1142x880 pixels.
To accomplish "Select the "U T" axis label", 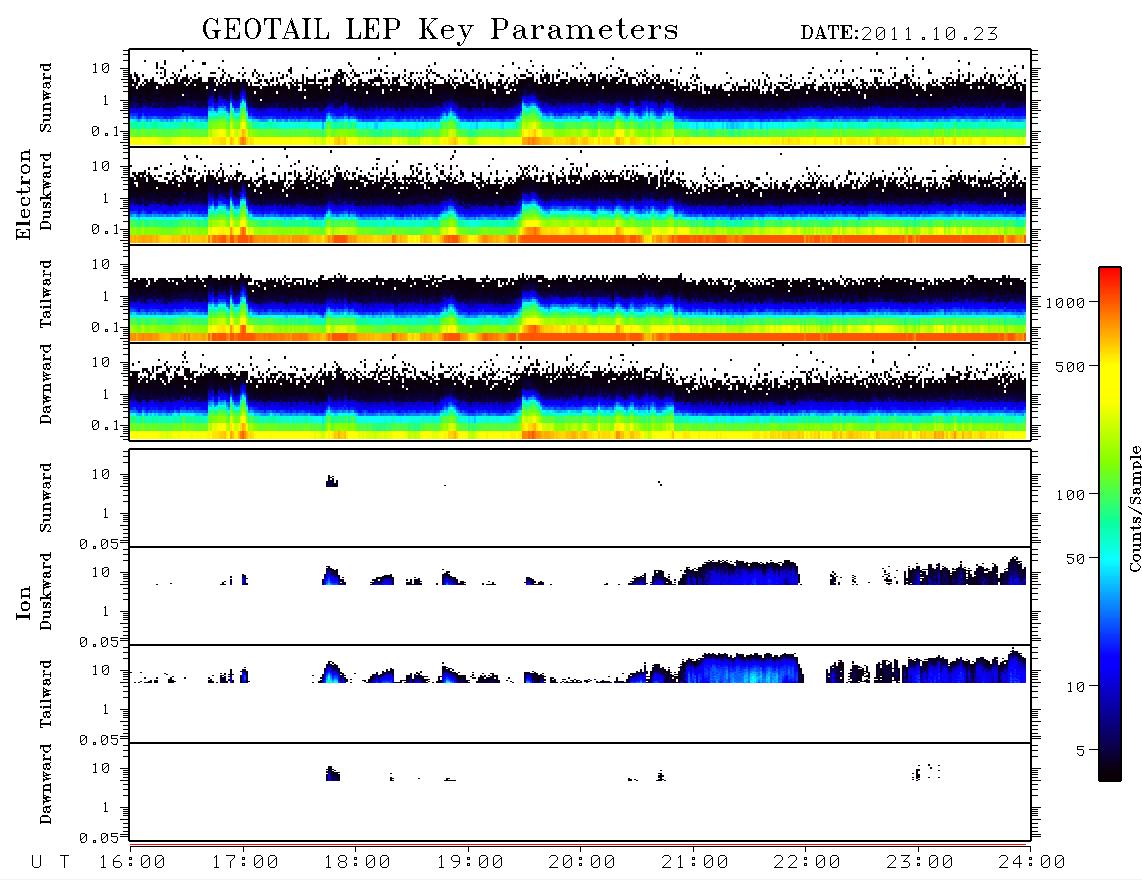I will pos(50,863).
